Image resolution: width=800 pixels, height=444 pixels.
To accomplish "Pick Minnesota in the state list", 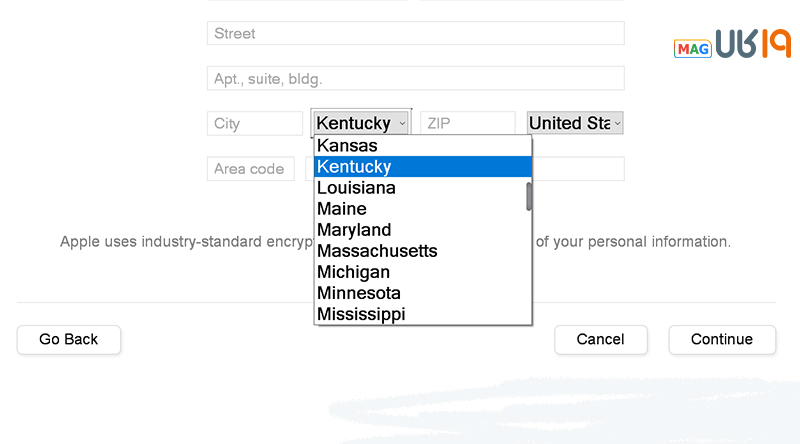I will tap(422, 293).
